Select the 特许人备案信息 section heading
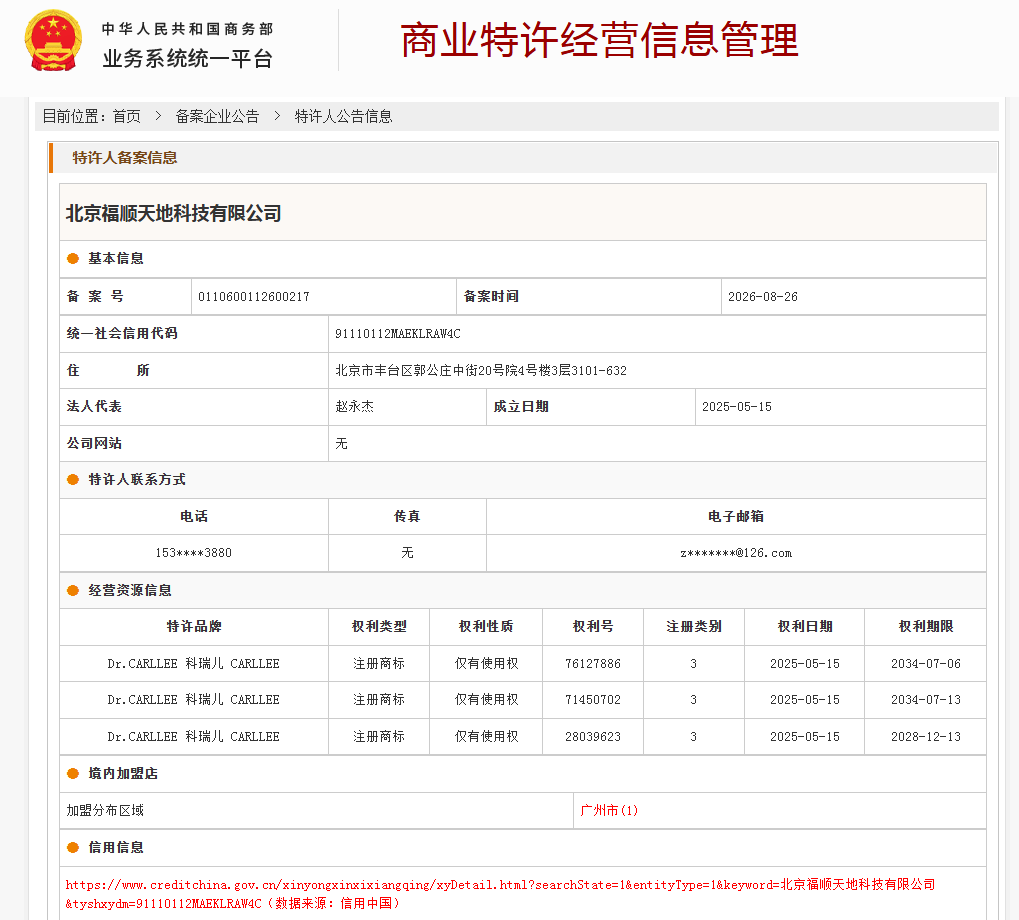 (125, 158)
